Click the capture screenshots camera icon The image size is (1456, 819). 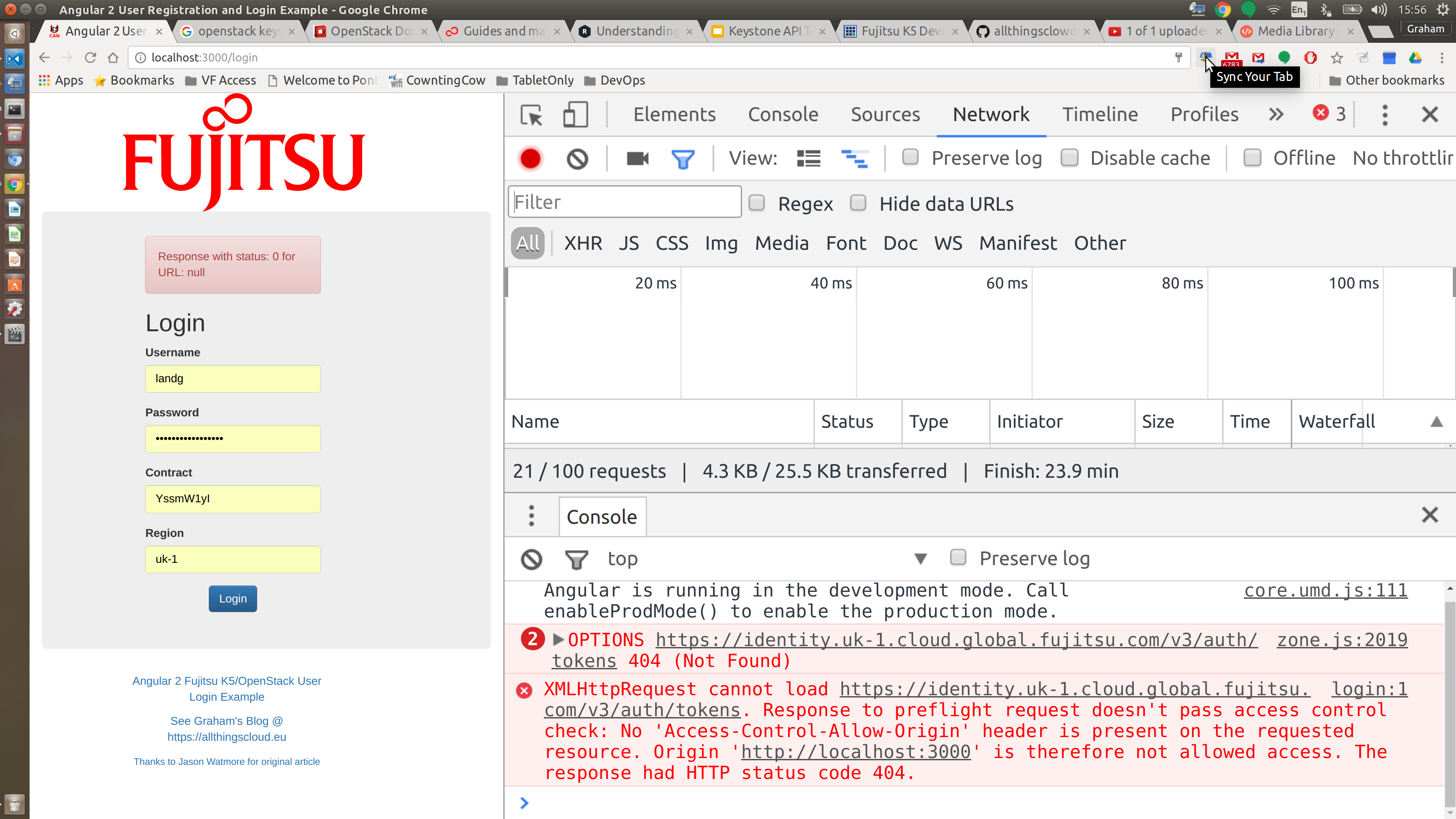637,158
